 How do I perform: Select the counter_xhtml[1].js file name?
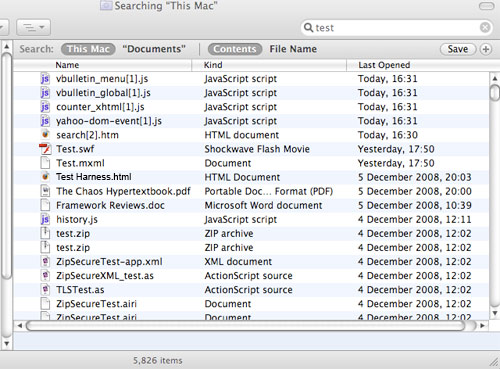point(100,107)
